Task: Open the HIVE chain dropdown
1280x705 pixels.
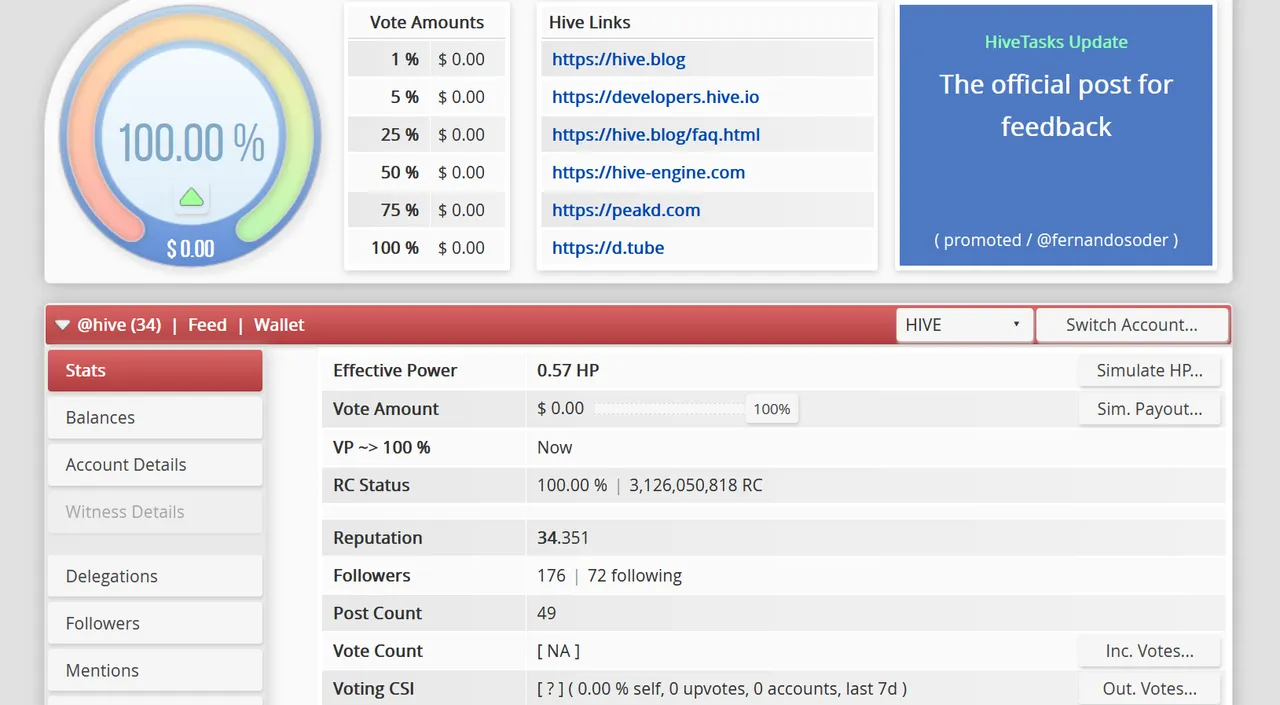Action: point(964,325)
